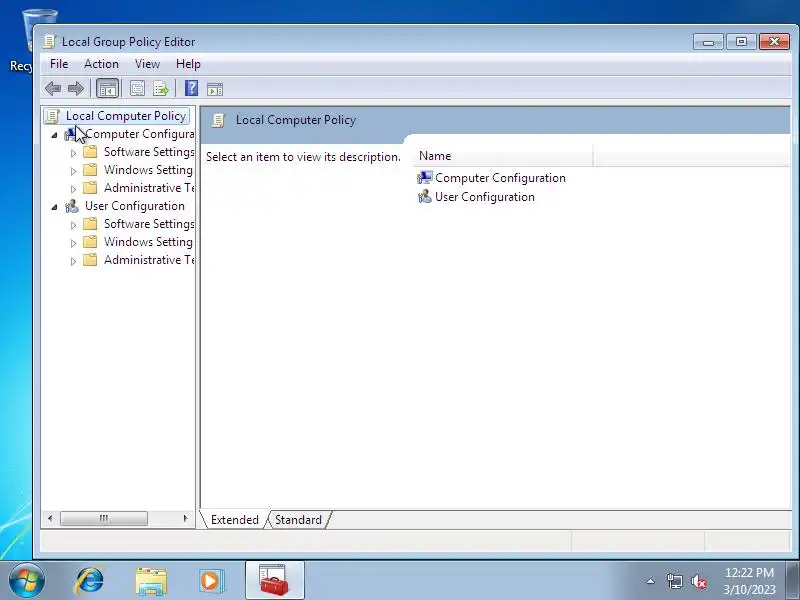This screenshot has width=800, height=600.
Task: Click the muted volume tray icon
Action: pos(698,581)
